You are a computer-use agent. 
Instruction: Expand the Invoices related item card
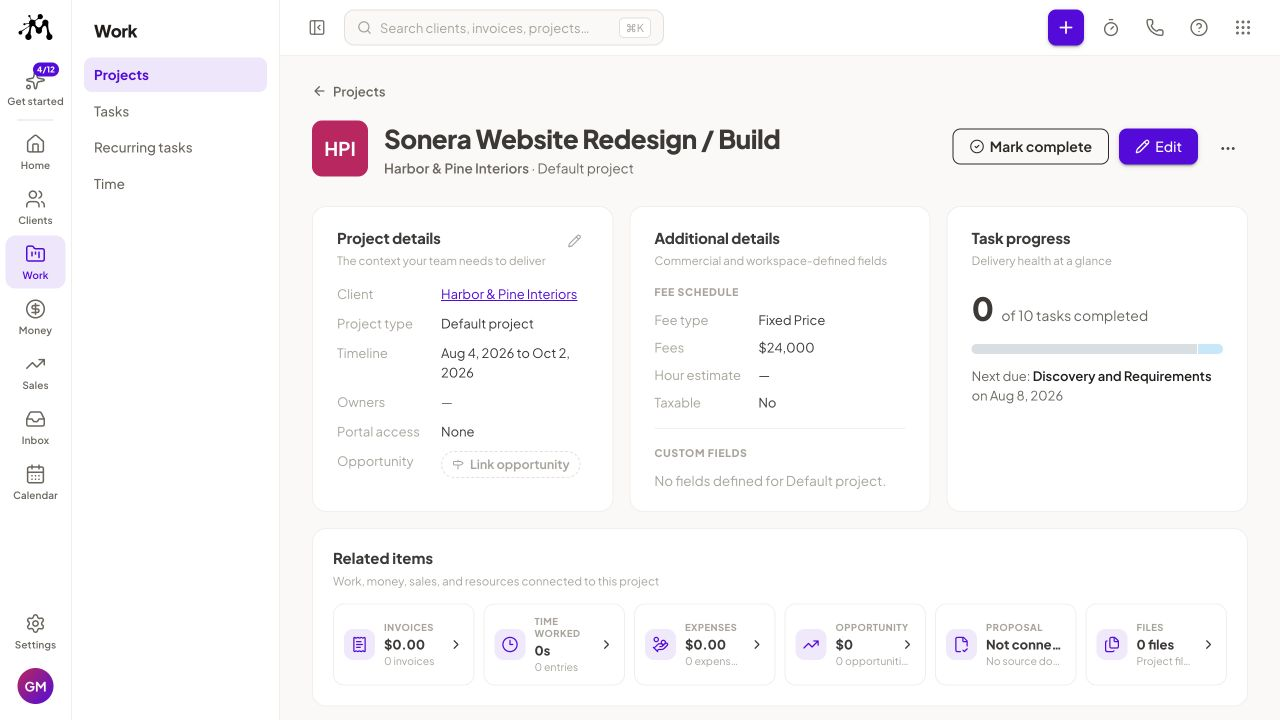tap(404, 645)
